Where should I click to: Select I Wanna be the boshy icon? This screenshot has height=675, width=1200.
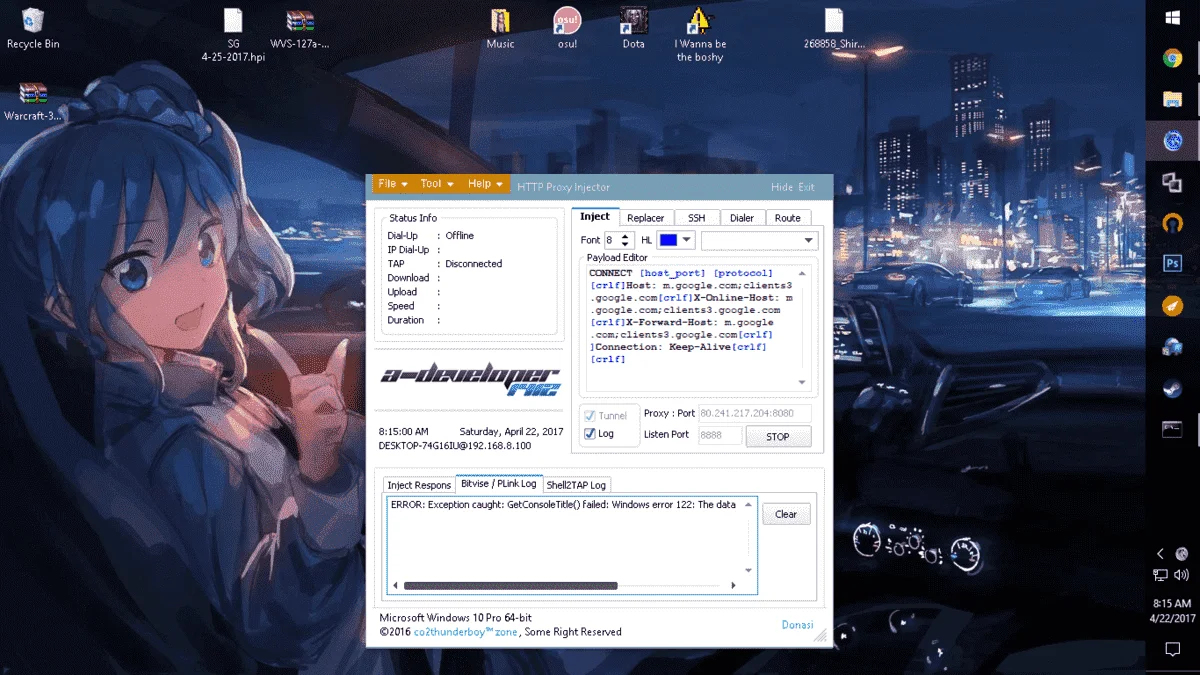700,34
